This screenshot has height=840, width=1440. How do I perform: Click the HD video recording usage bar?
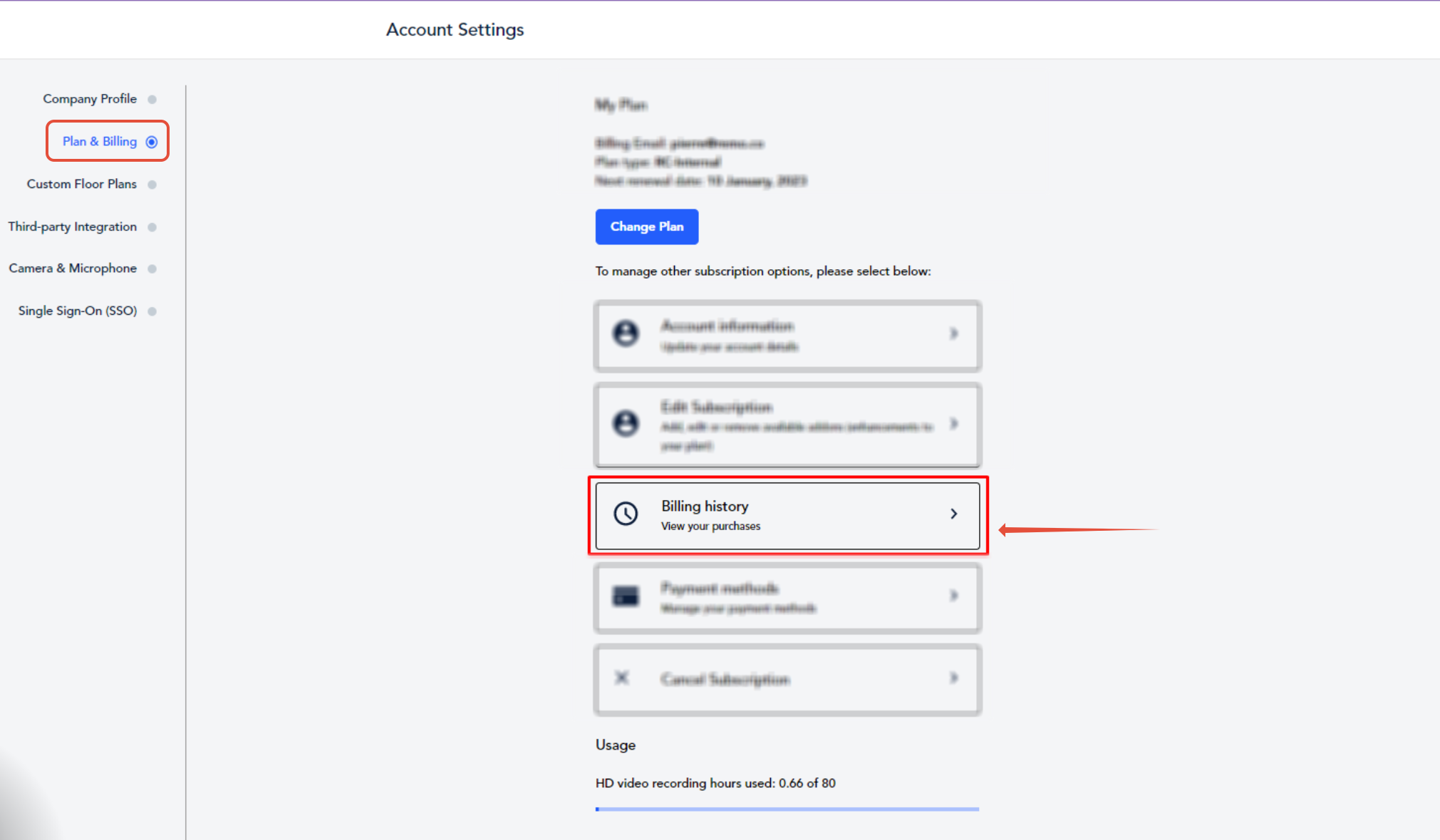[787, 809]
